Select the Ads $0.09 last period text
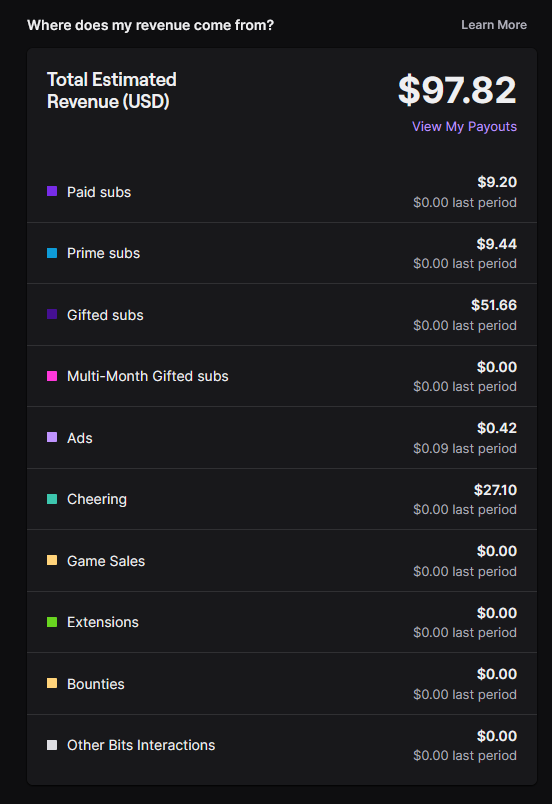Screen dimensions: 552x804 (x=465, y=448)
